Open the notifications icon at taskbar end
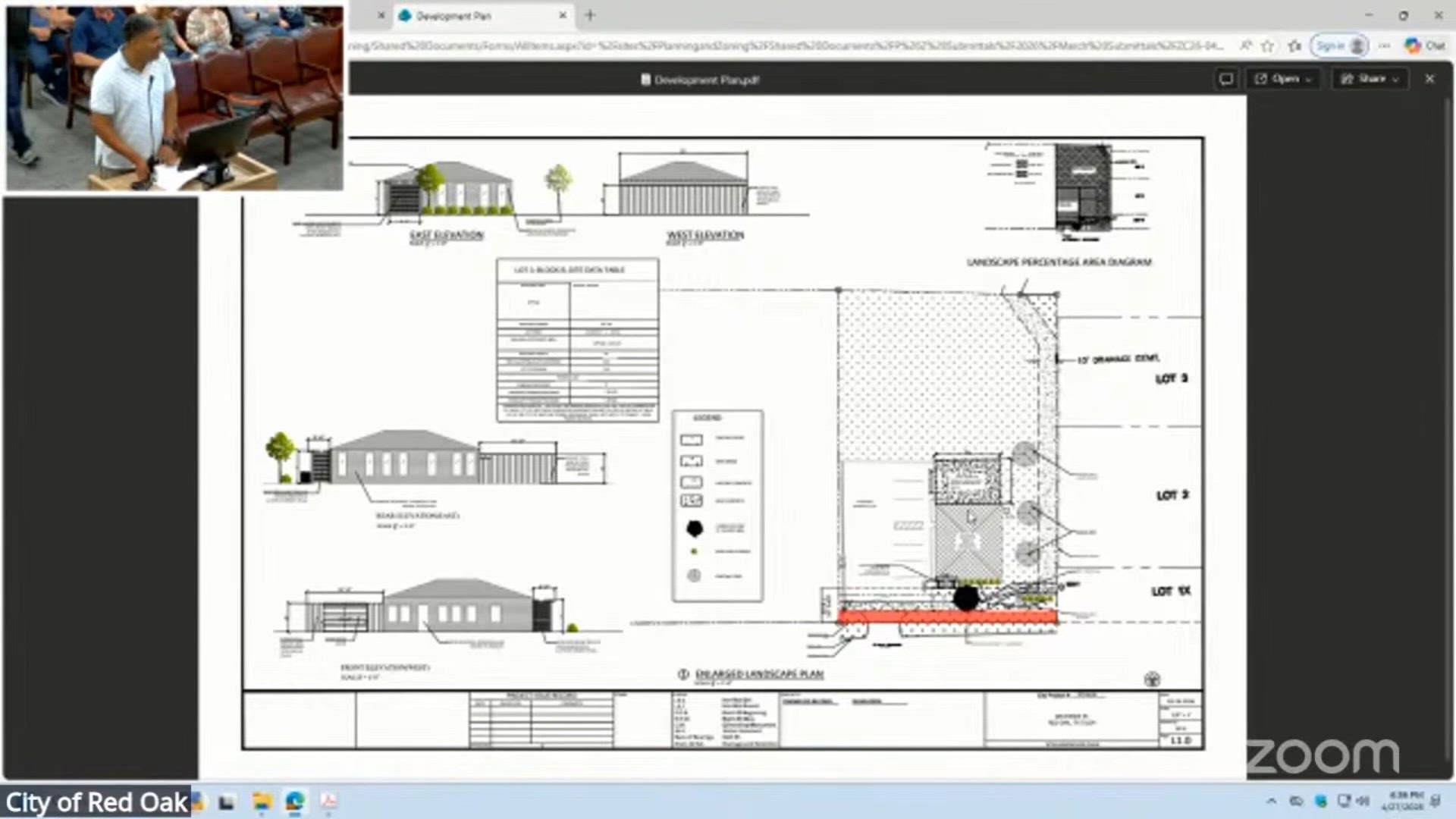Viewport: 1456px width, 819px height. [1435, 801]
